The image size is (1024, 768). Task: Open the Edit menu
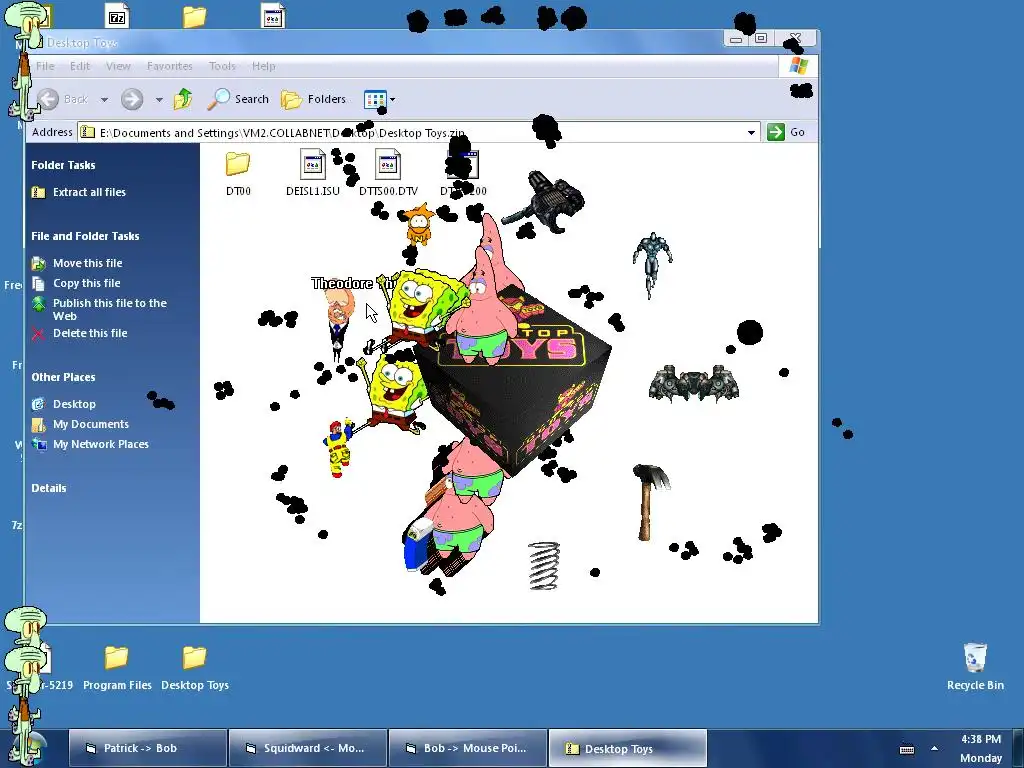[80, 66]
